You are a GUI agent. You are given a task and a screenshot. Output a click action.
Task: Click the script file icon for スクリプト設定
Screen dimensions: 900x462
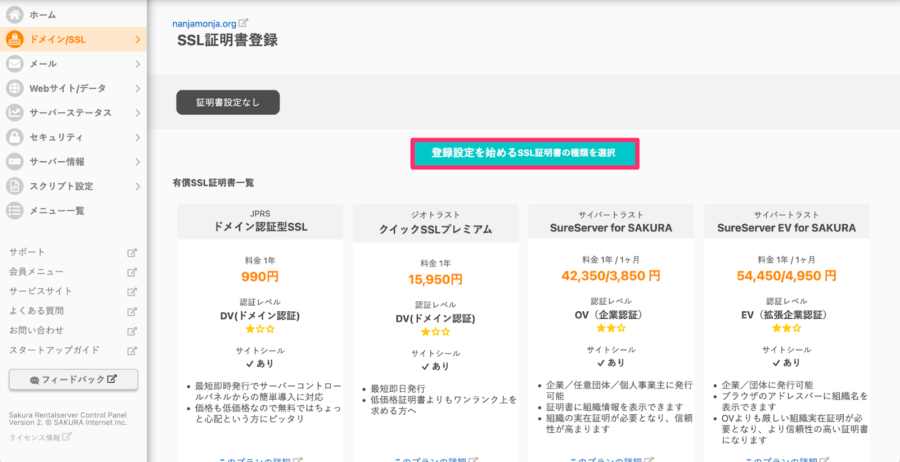15,186
